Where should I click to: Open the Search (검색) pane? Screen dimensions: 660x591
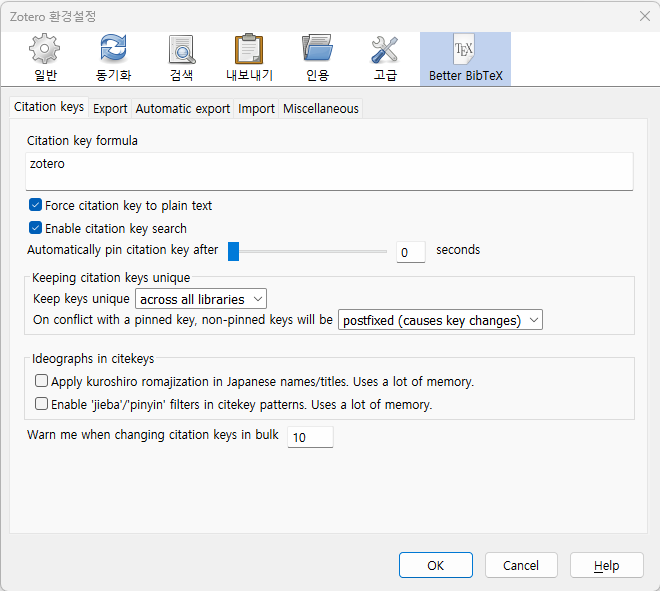pyautogui.click(x=181, y=59)
